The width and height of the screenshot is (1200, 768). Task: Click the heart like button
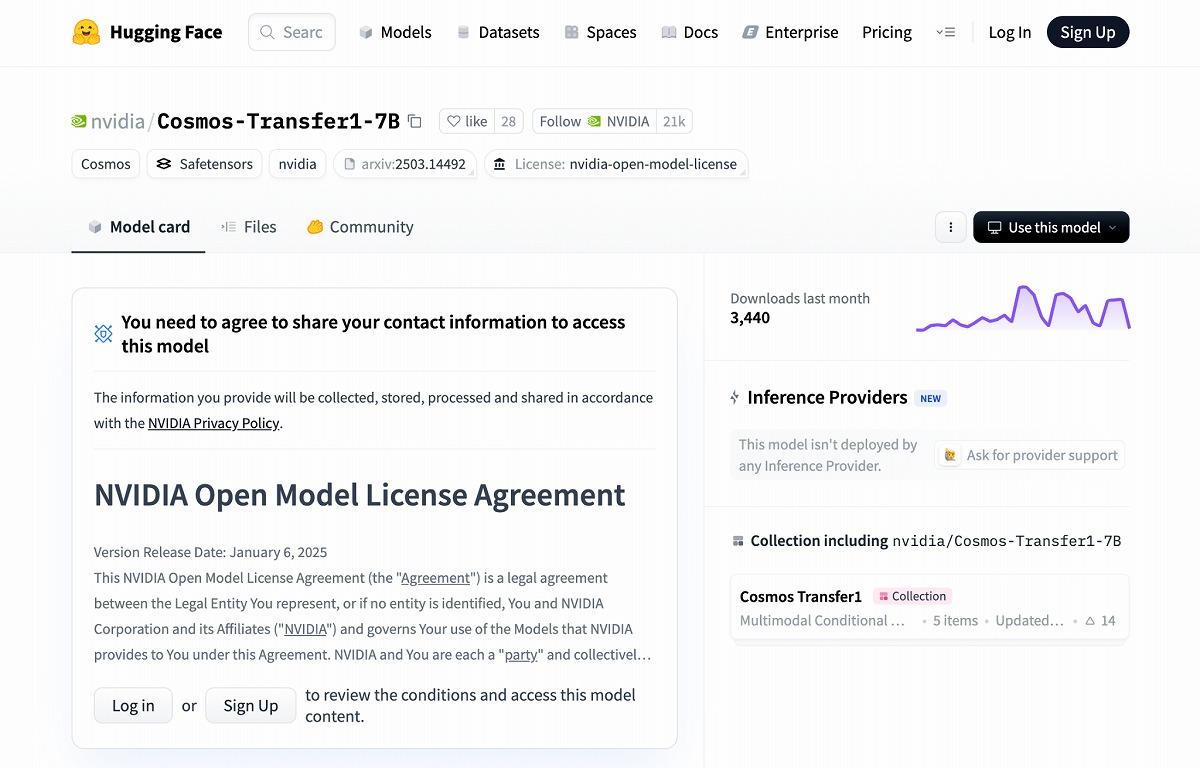[466, 121]
